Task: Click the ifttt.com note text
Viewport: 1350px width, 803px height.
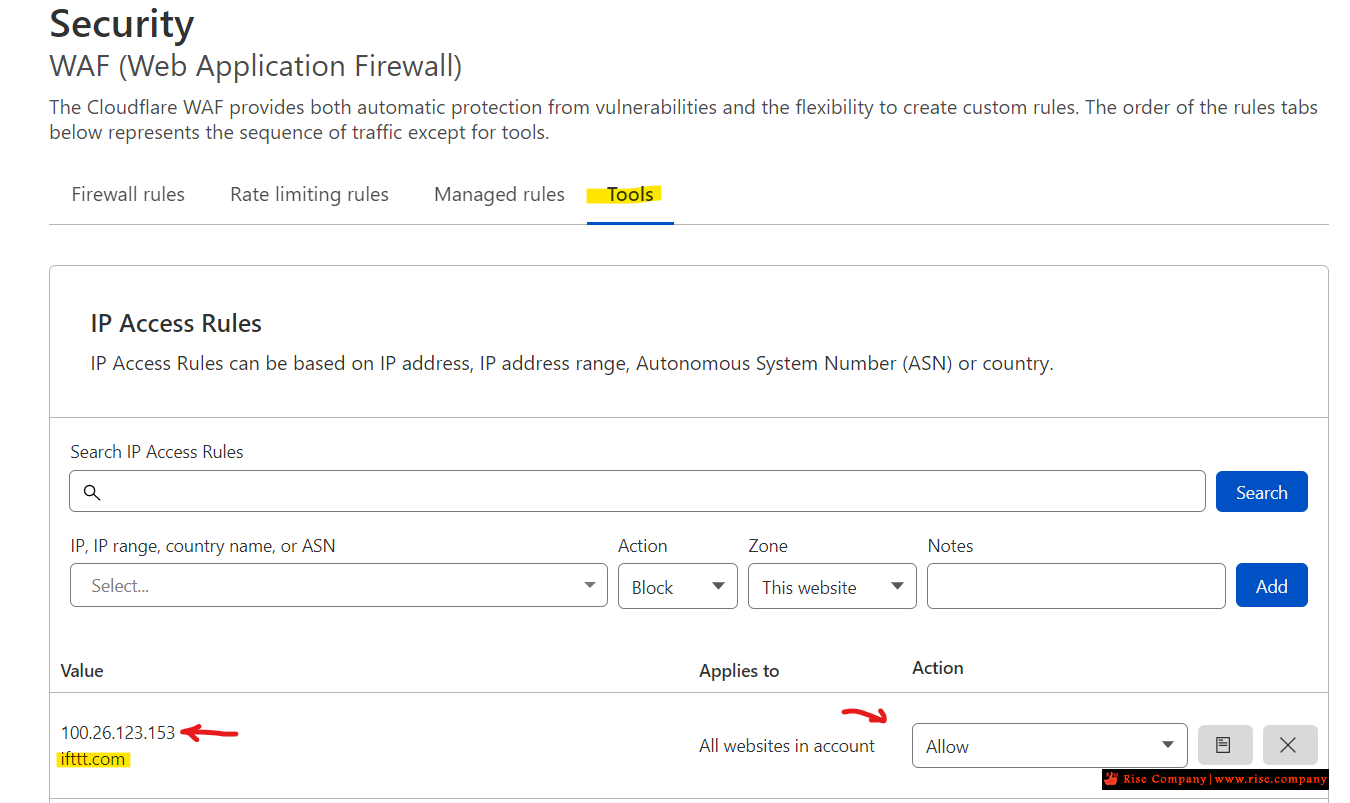Action: (x=93, y=759)
